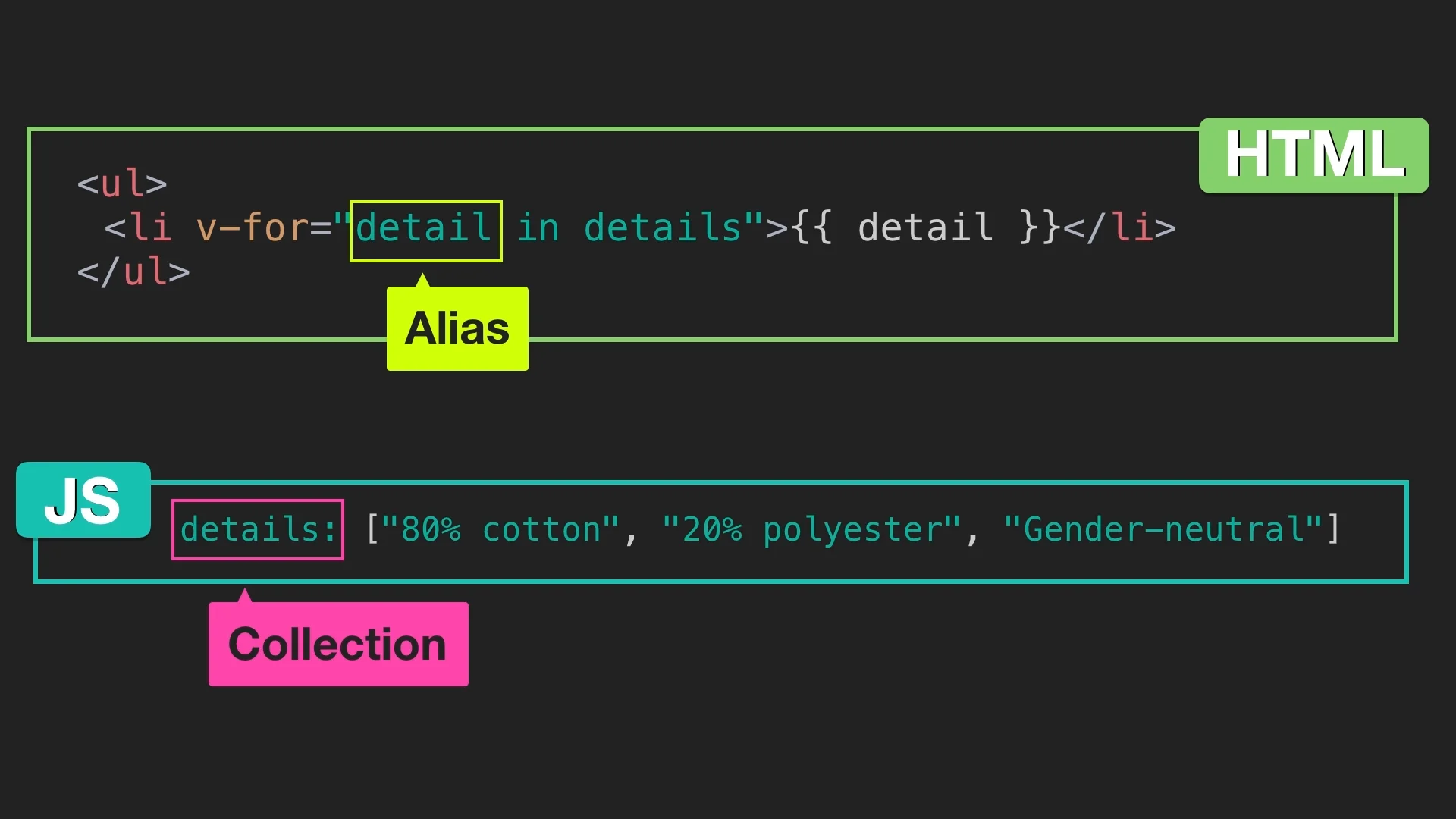Click the highlighted 'detail' alias box
1456x819 pixels.
click(425, 231)
